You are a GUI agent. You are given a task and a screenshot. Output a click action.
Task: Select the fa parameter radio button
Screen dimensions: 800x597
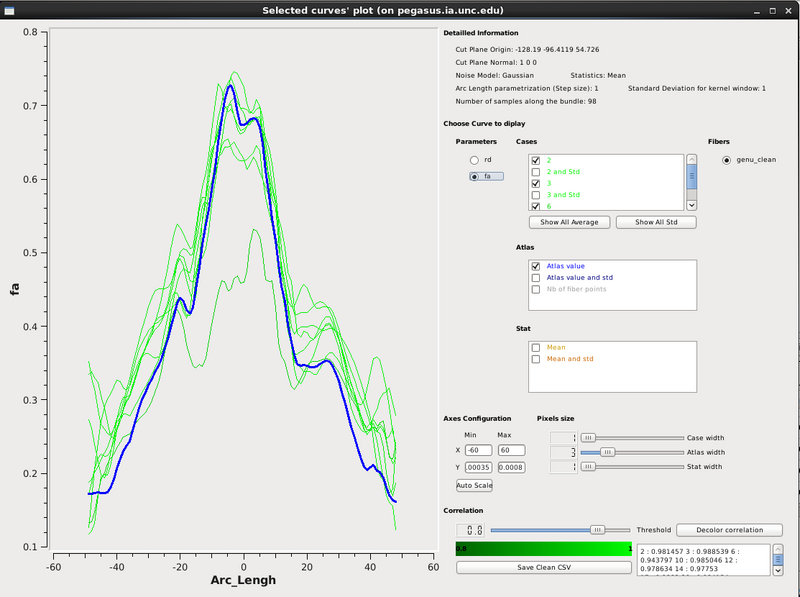(474, 176)
